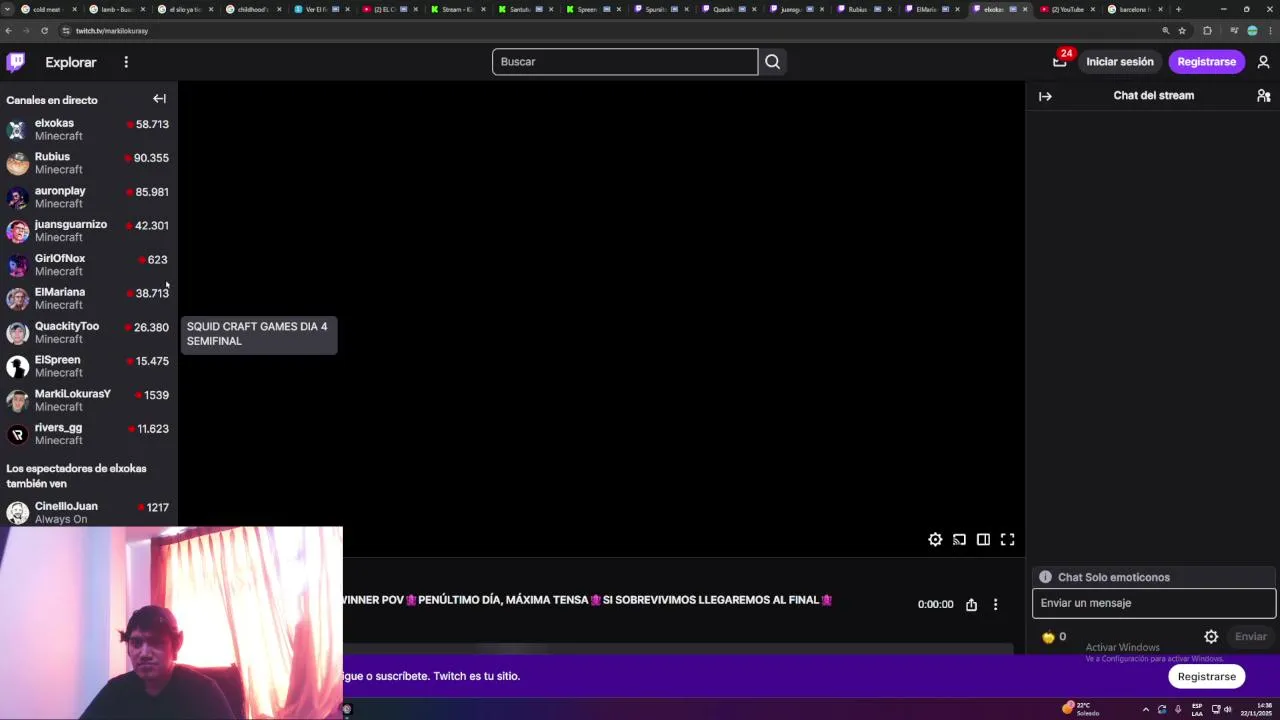The height and width of the screenshot is (720, 1280).
Task: Open taskbar weather widget 22°C
Action: [1081, 709]
